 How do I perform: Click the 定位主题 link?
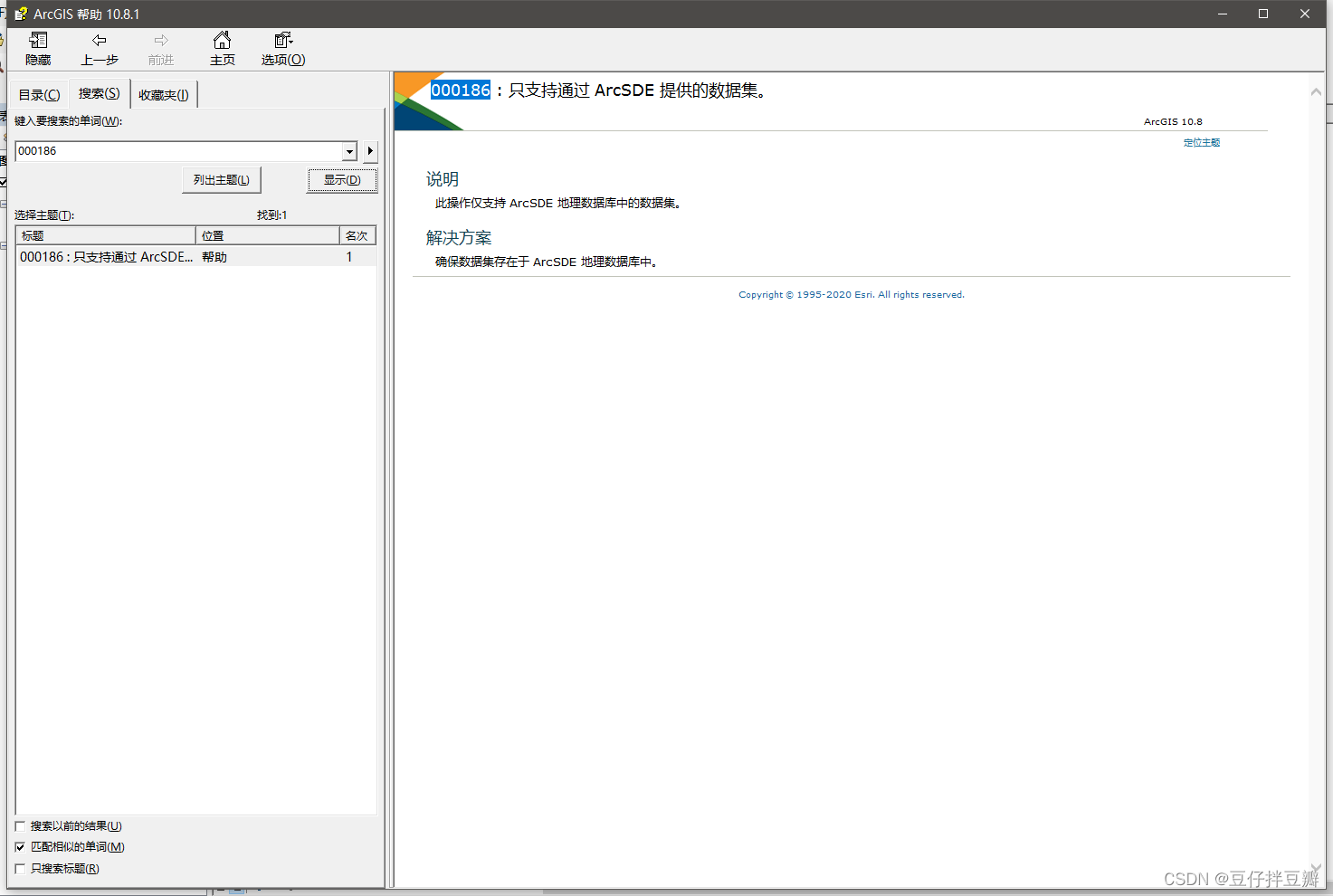click(x=1201, y=142)
